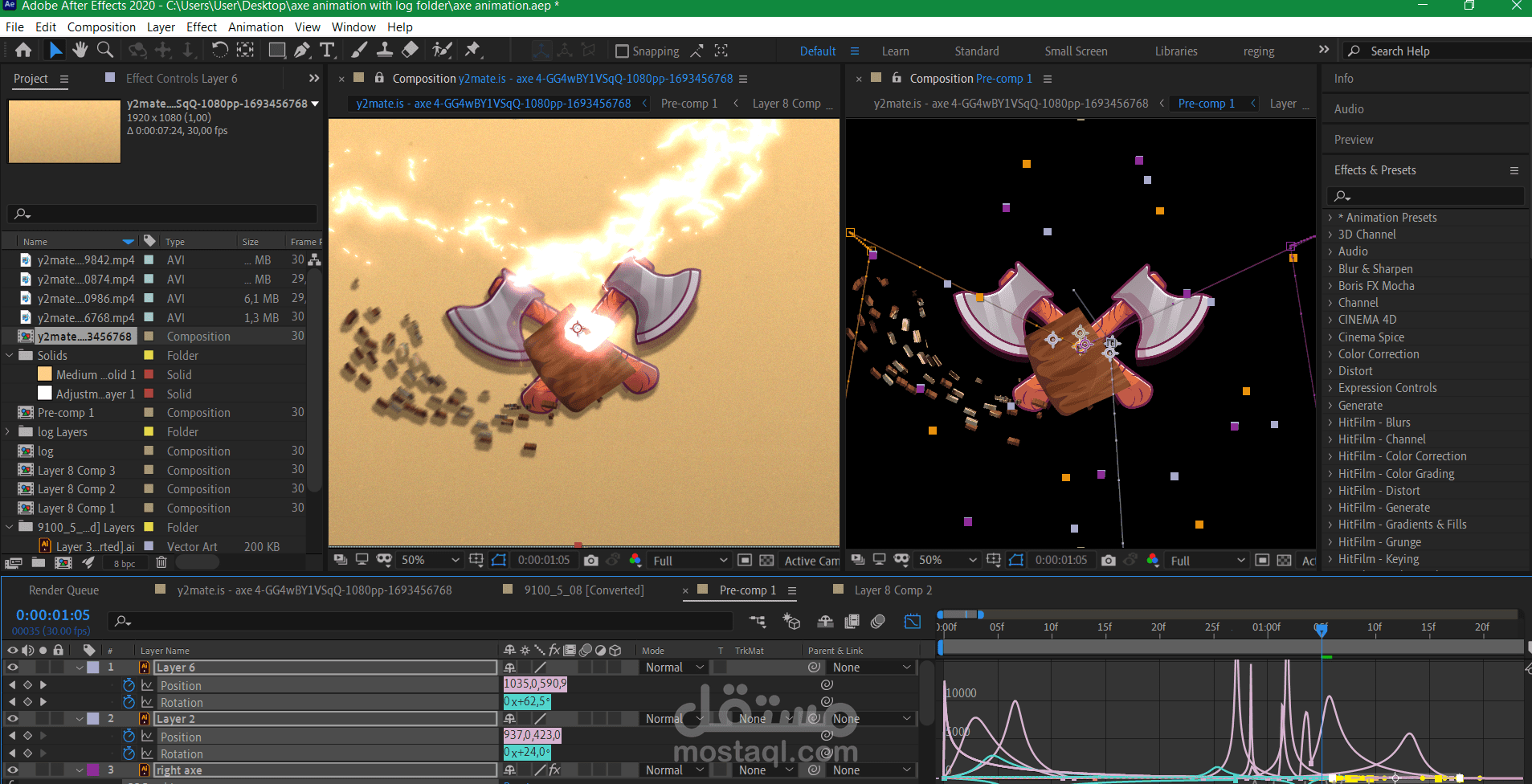
Task: Expand the log Layers folder
Action: pyautogui.click(x=10, y=432)
